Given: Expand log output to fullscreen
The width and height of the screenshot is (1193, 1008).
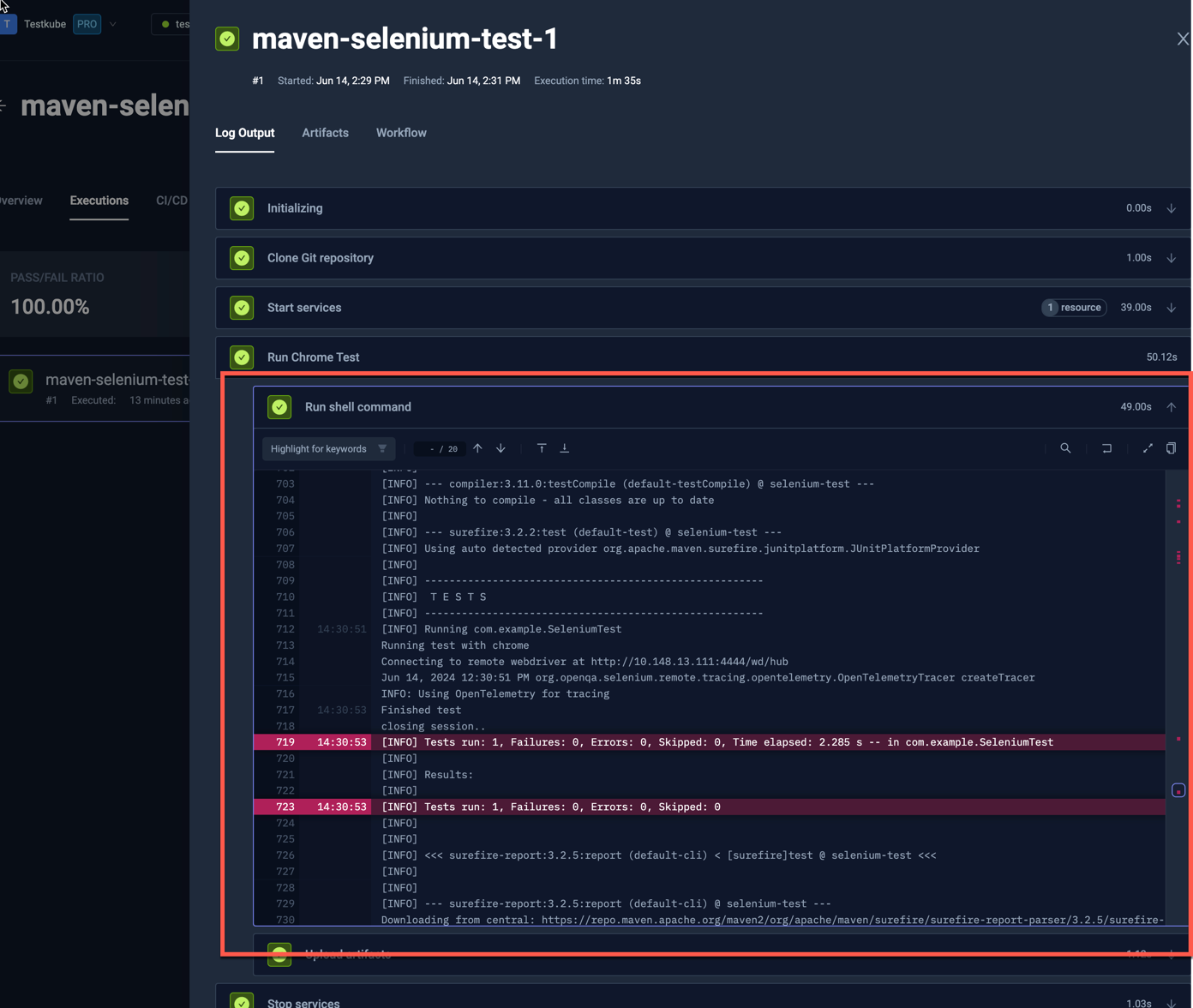Looking at the screenshot, I should click(1148, 448).
